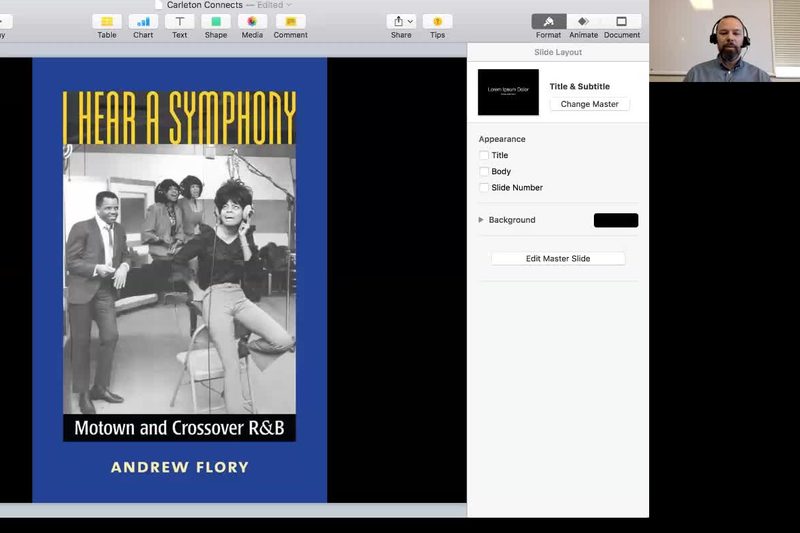Click the Appearance section label
Viewport: 800px width, 533px height.
coord(502,139)
